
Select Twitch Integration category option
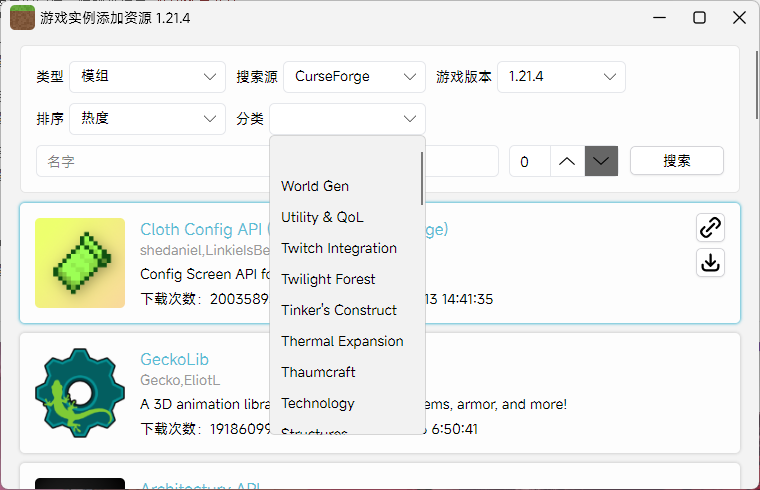pyautogui.click(x=339, y=248)
